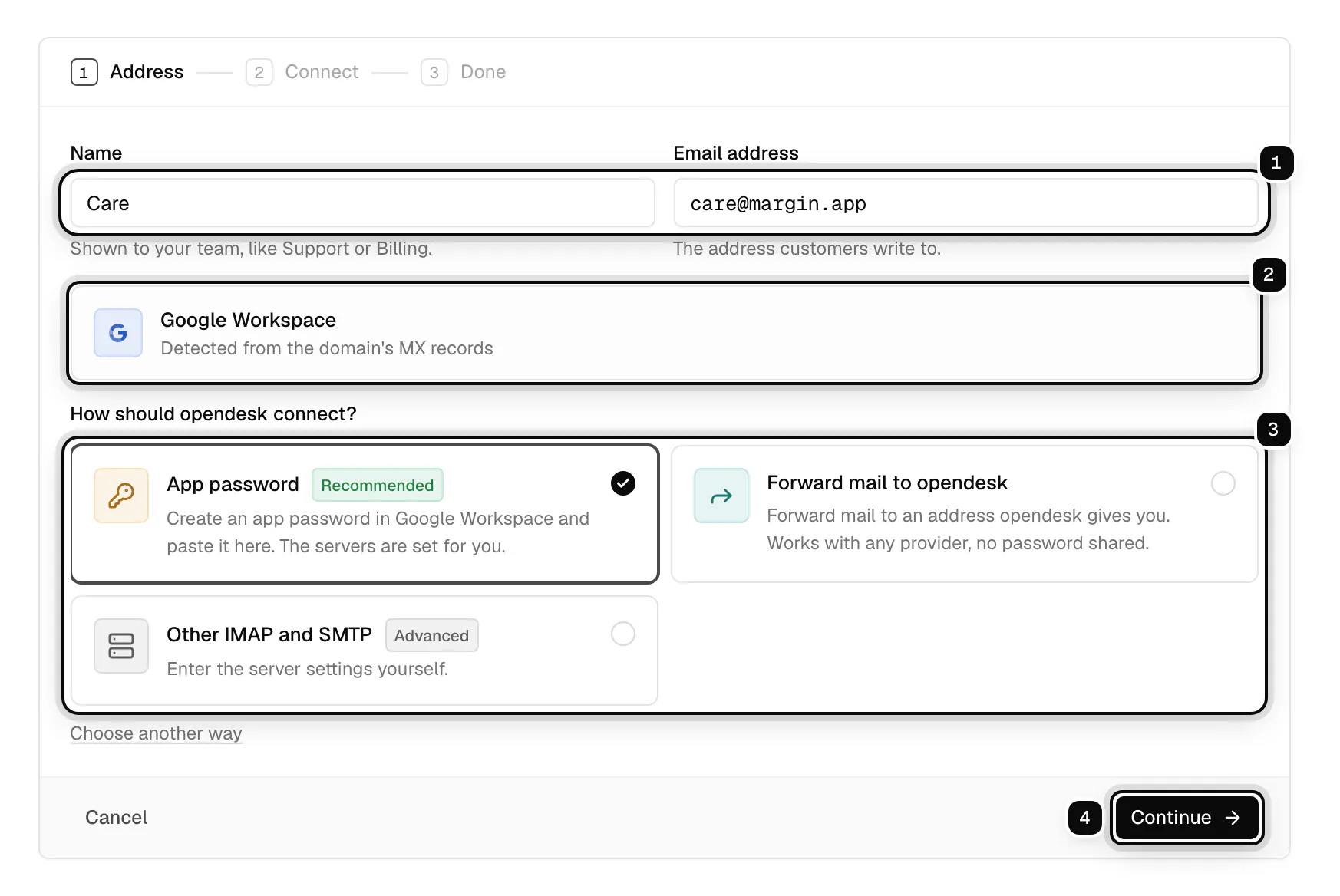Click the Advanced badge
1340x896 pixels.
click(x=432, y=635)
